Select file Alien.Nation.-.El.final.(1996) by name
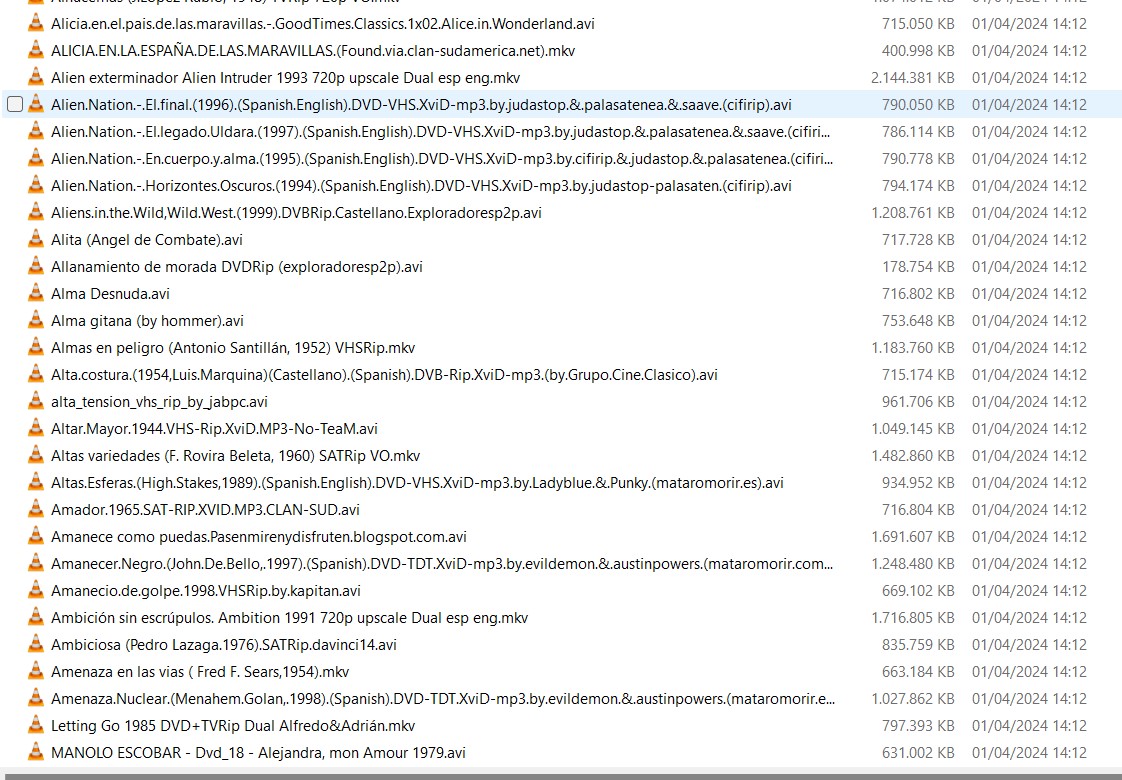This screenshot has width=1122, height=780. (x=421, y=104)
